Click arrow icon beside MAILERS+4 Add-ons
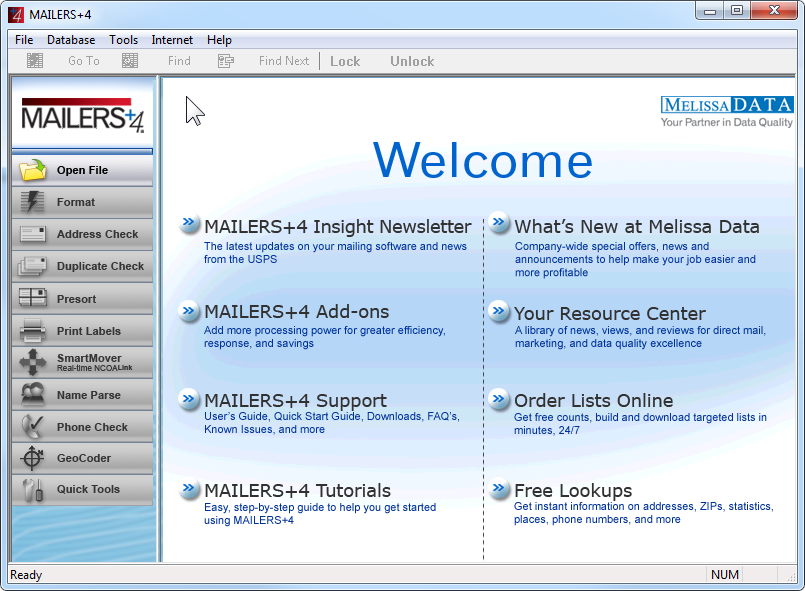This screenshot has width=805, height=591. 189,311
